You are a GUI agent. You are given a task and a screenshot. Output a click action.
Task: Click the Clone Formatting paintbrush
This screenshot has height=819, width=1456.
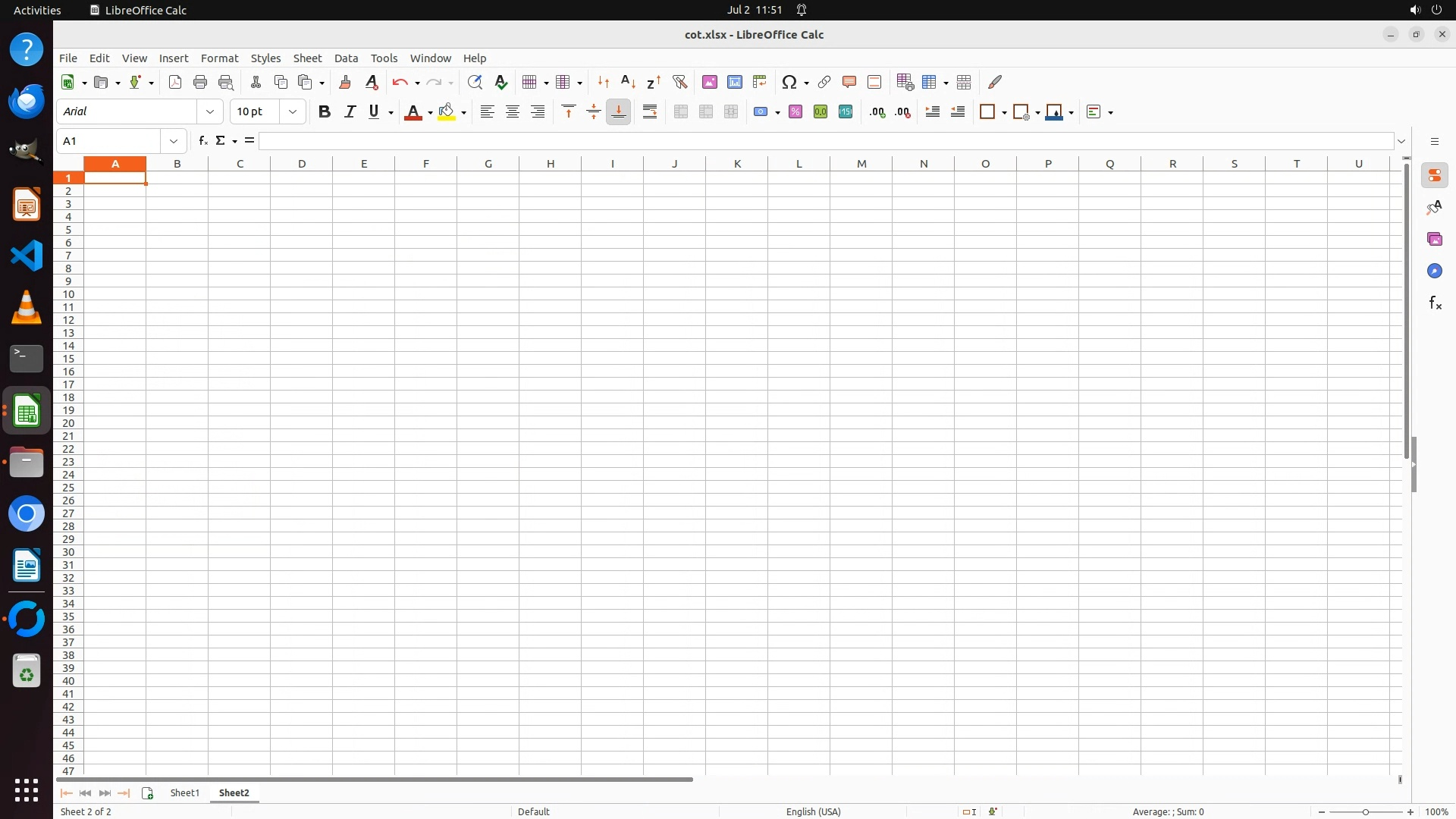click(345, 82)
